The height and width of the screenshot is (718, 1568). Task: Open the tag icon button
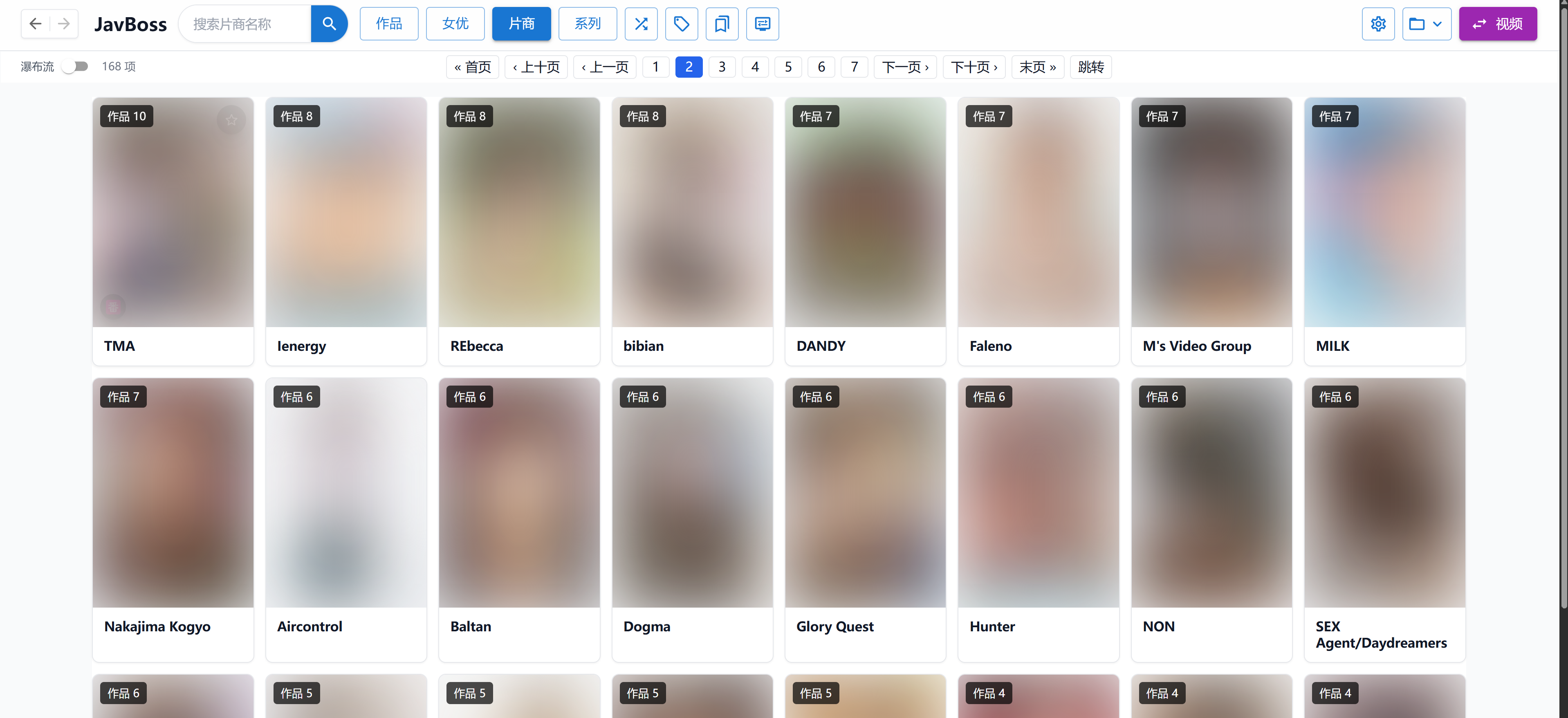coord(681,24)
